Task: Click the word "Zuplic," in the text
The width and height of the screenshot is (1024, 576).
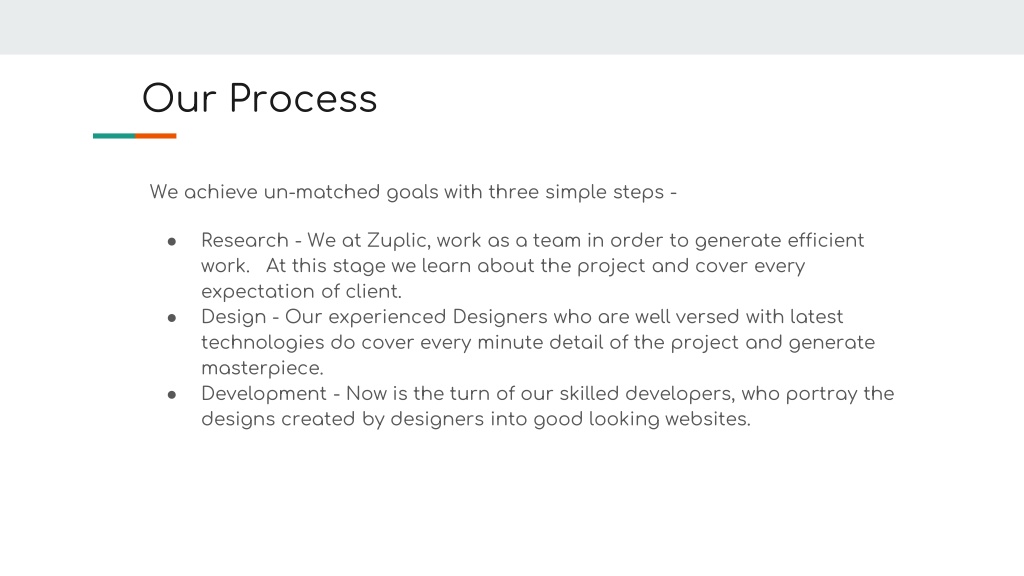Action: pyautogui.click(x=398, y=241)
